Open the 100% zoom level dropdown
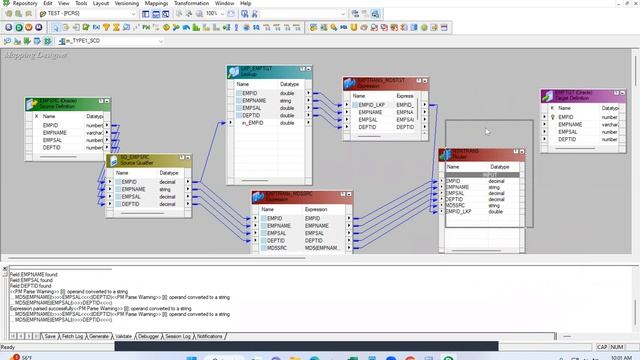Image resolution: width=640 pixels, height=360 pixels. point(222,13)
